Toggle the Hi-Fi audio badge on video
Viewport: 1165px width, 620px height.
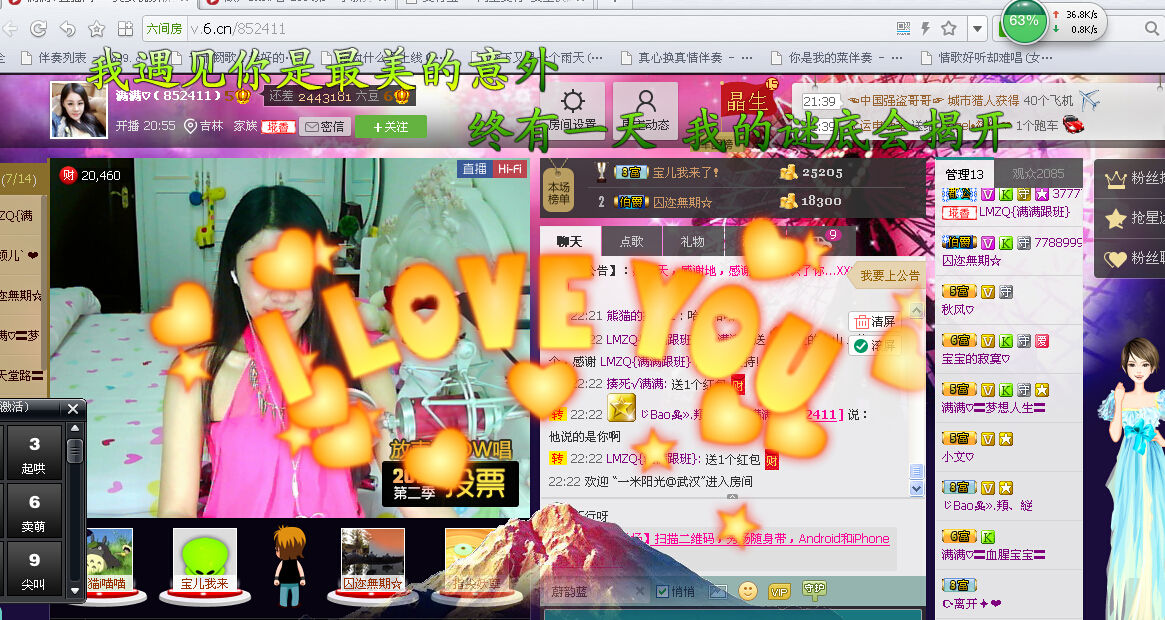(509, 169)
